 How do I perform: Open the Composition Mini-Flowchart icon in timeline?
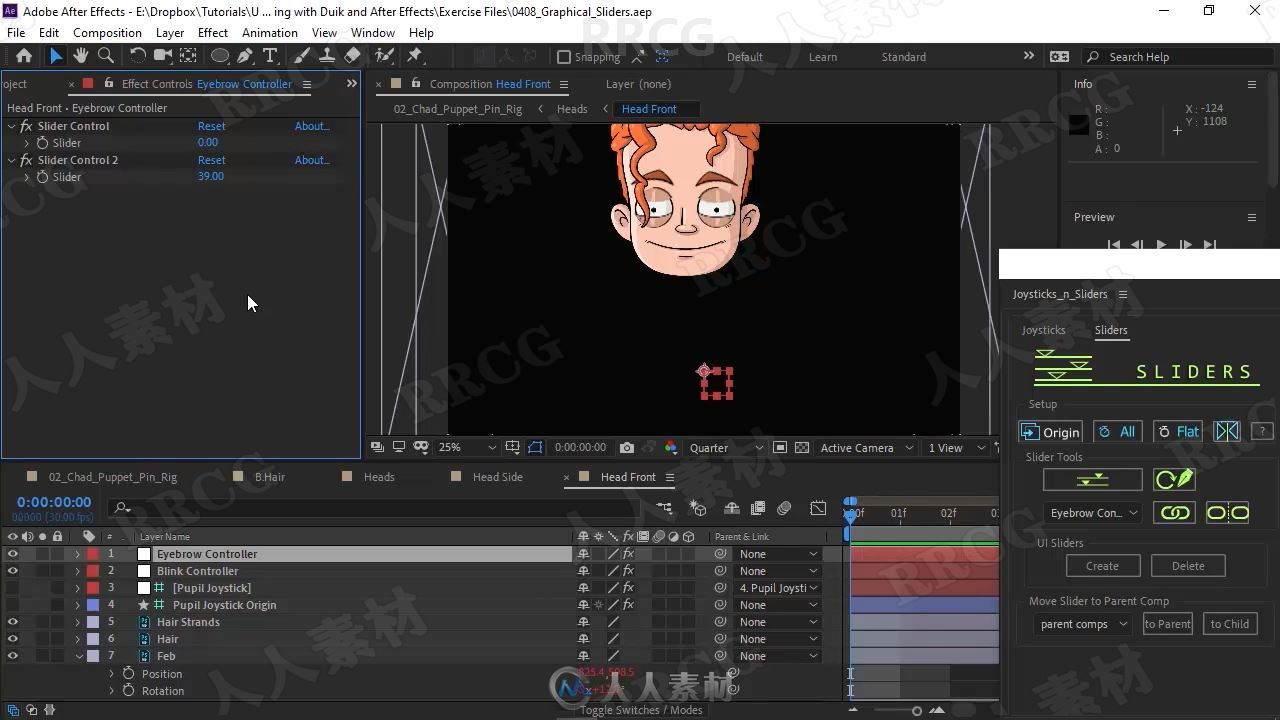click(x=665, y=509)
